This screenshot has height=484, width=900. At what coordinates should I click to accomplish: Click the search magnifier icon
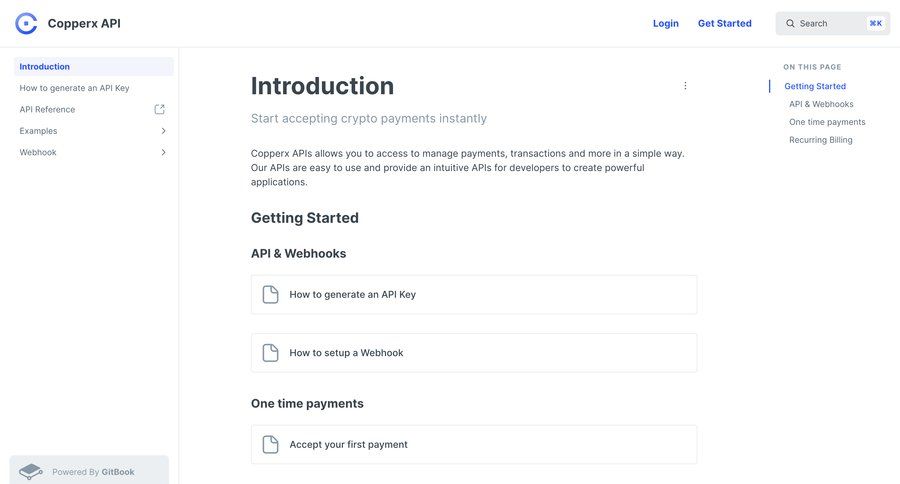pos(790,24)
